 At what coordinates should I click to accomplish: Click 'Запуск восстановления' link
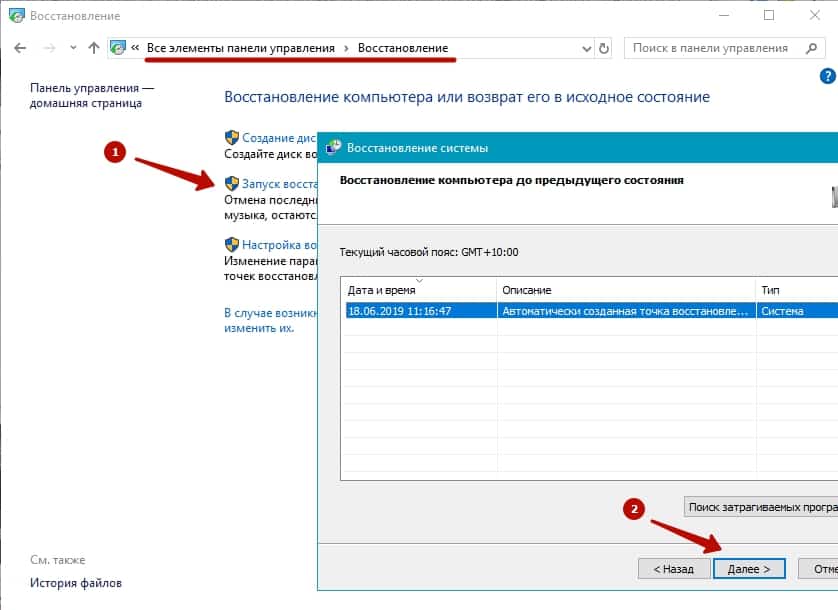point(280,183)
